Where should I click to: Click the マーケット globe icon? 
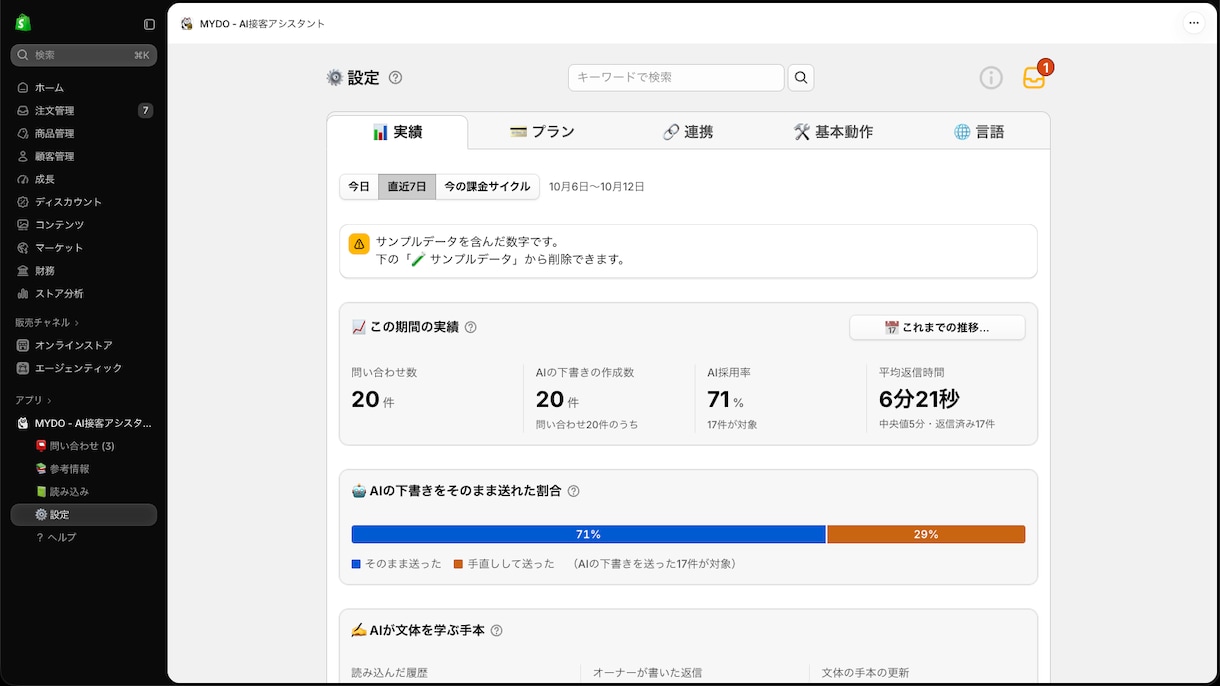pyautogui.click(x=23, y=248)
